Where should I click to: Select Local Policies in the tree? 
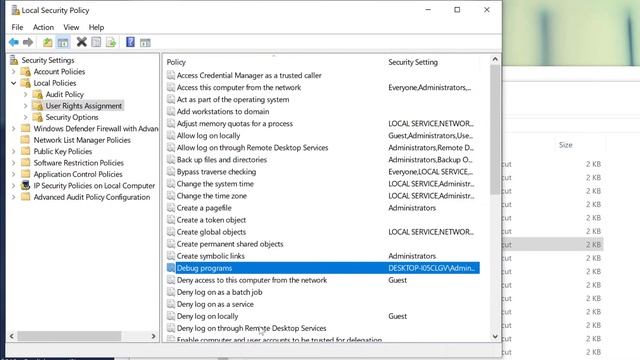(55, 83)
